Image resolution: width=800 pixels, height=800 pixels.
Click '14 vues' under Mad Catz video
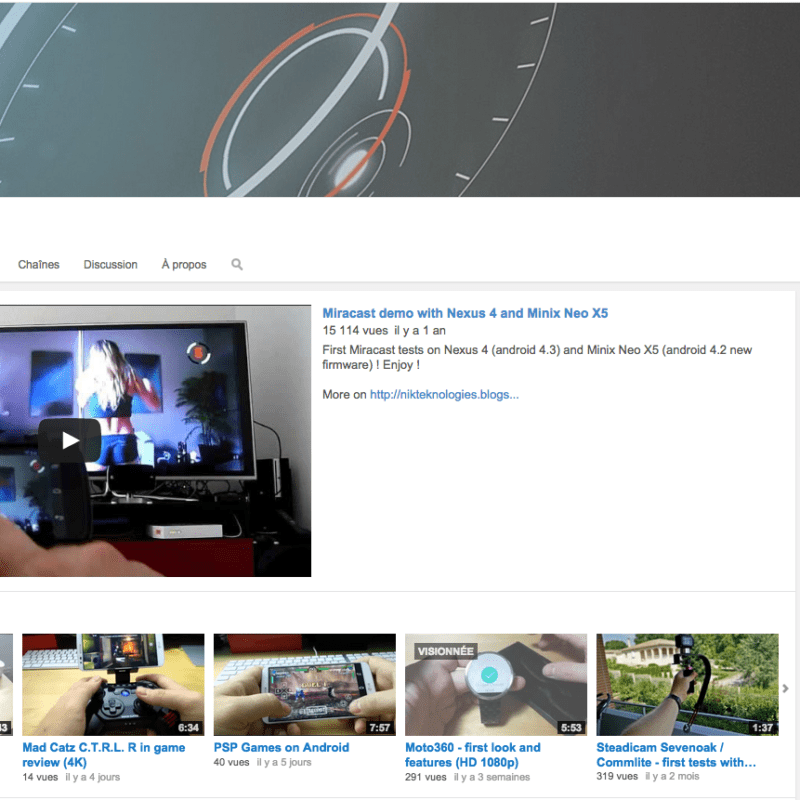40,777
